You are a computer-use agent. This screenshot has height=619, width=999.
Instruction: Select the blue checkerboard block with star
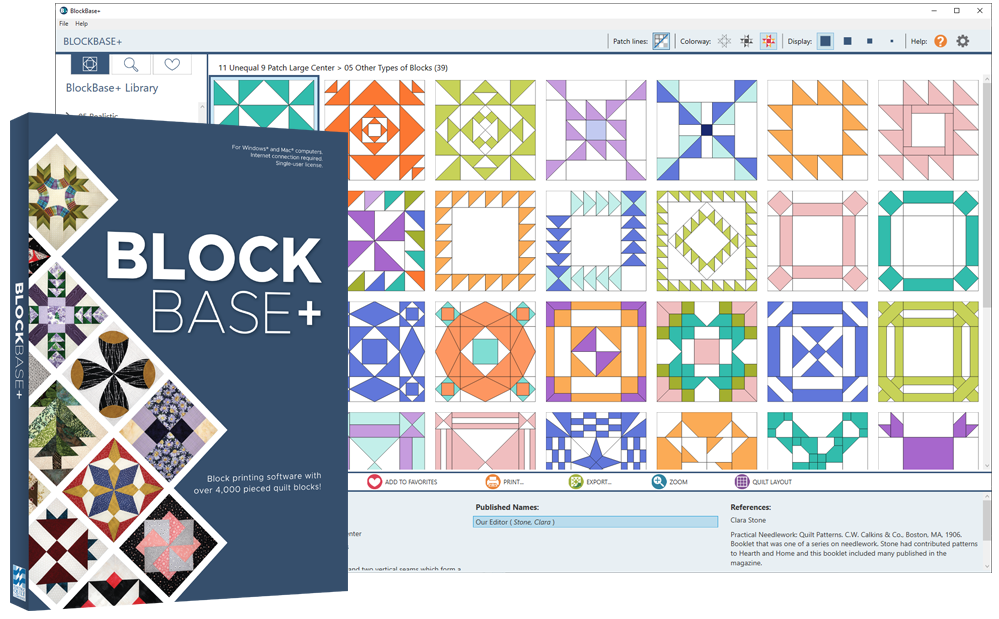point(596,441)
